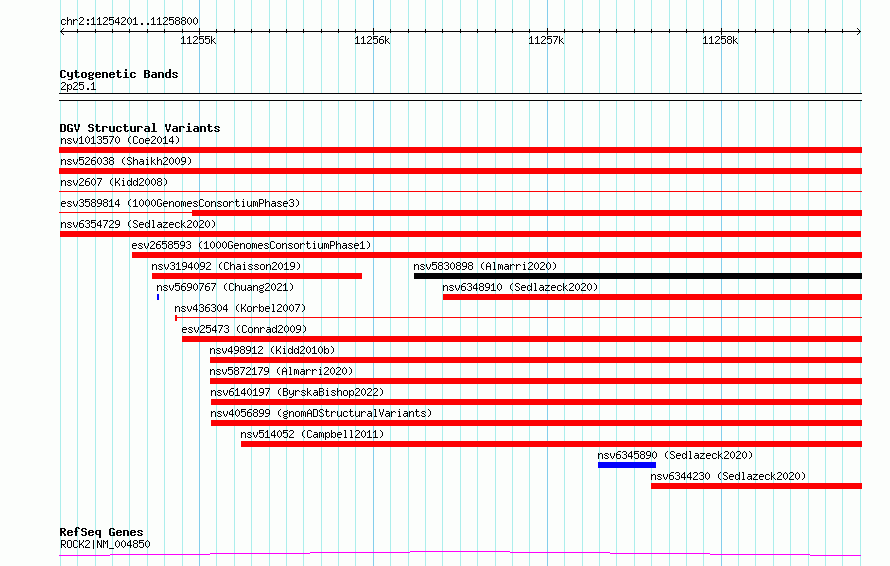Image resolution: width=890 pixels, height=566 pixels.
Task: Click the RefSeq Genes track title
Action: (x=101, y=532)
